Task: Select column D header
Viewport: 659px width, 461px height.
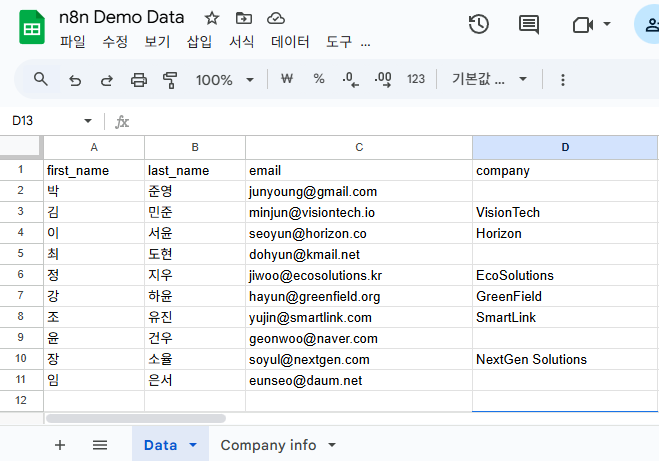Action: pyautogui.click(x=565, y=148)
